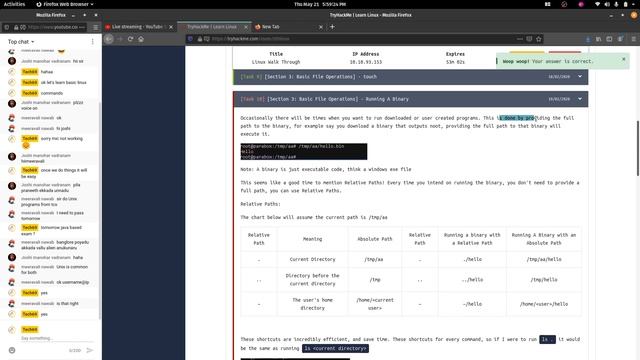Click the chat message 'ok let's learn basic linux'
640x360 pixels.
[63, 82]
